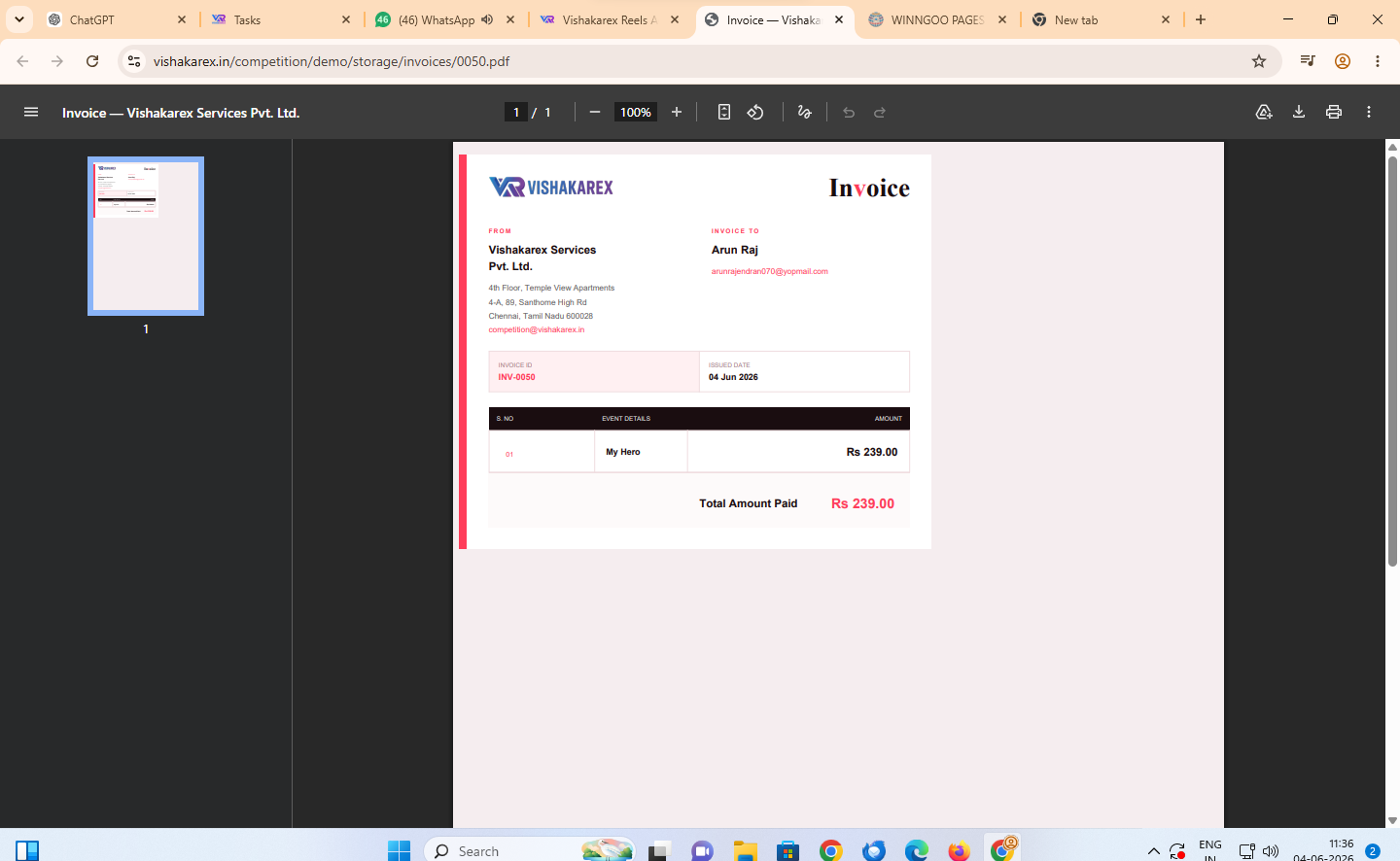Screen dimensions: 1400x861
Task: Select the draw annotation tool
Action: point(804,112)
